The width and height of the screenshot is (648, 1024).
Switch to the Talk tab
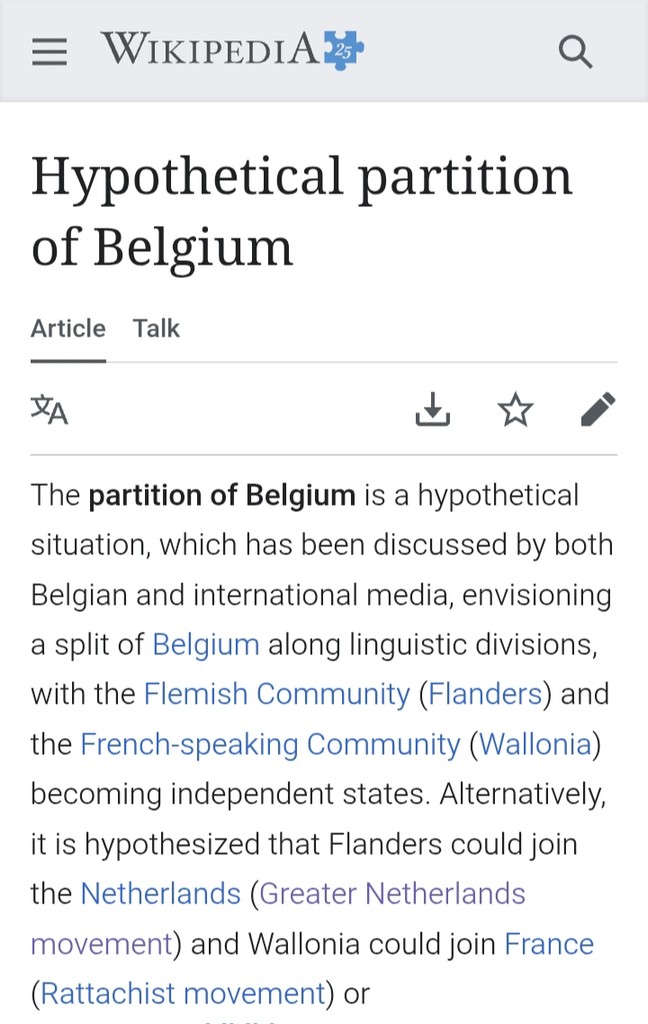point(156,329)
